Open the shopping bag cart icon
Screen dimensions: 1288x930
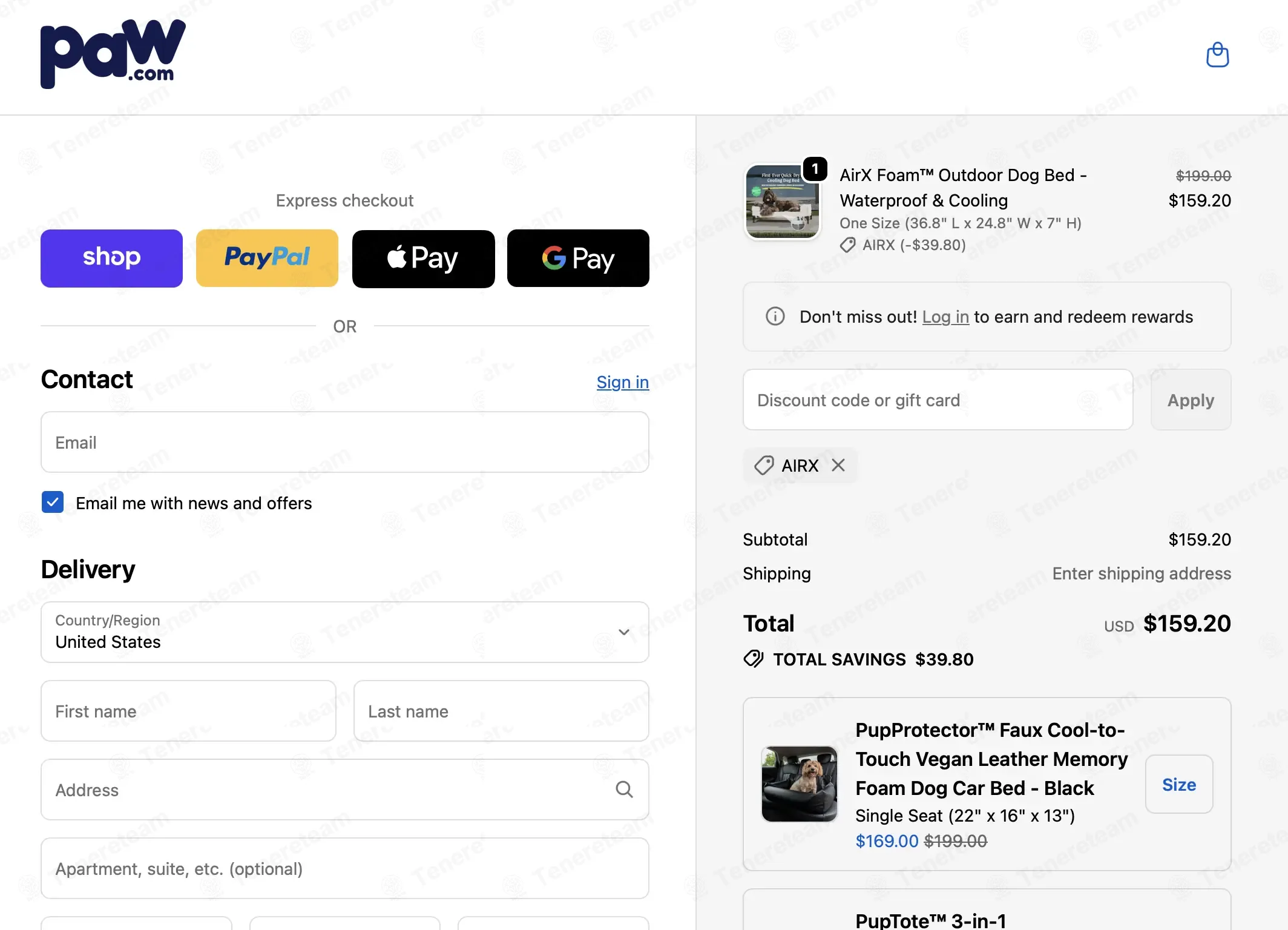[1217, 55]
